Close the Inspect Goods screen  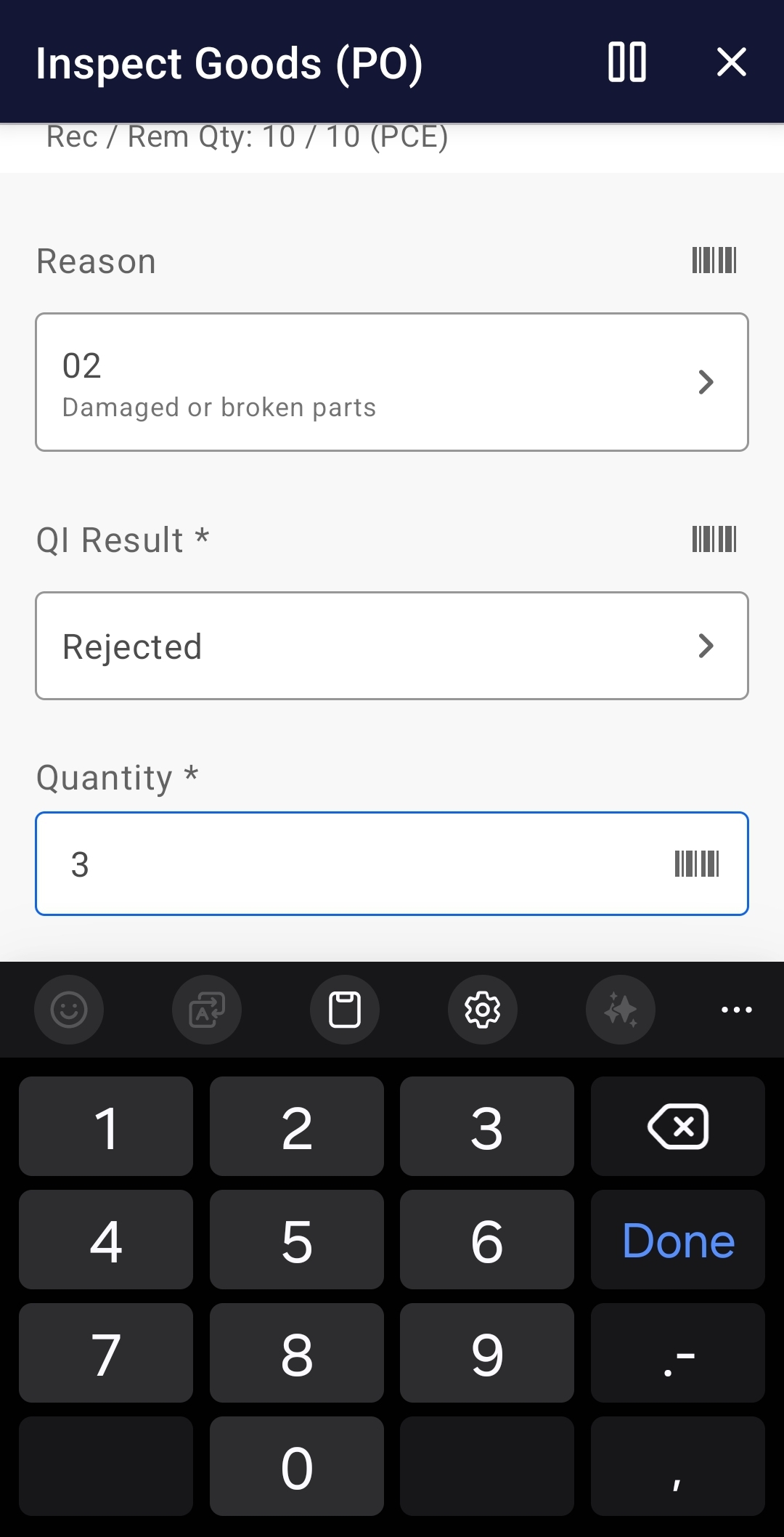tap(732, 63)
